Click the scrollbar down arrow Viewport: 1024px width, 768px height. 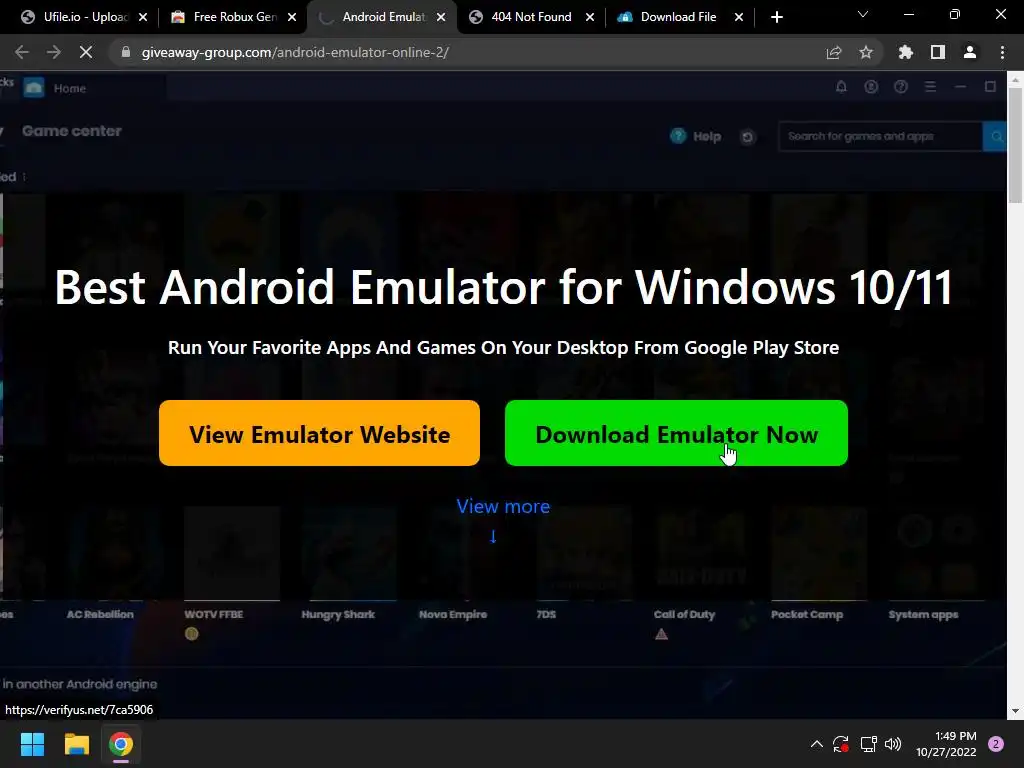[x=1015, y=711]
